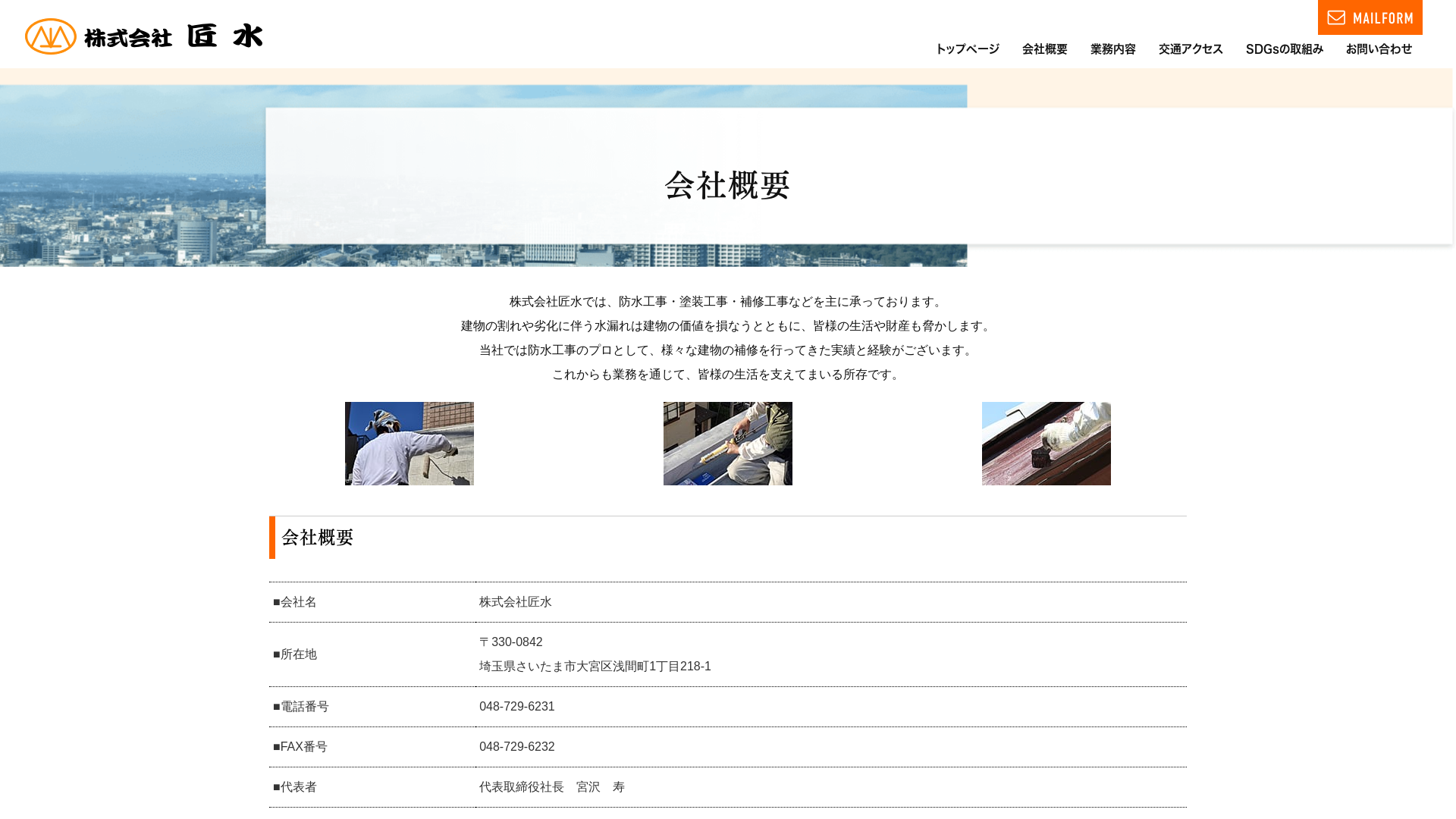Click the address 埼玉県さいたま市大宮区浅間町1丁目218-1

pyautogui.click(x=595, y=667)
